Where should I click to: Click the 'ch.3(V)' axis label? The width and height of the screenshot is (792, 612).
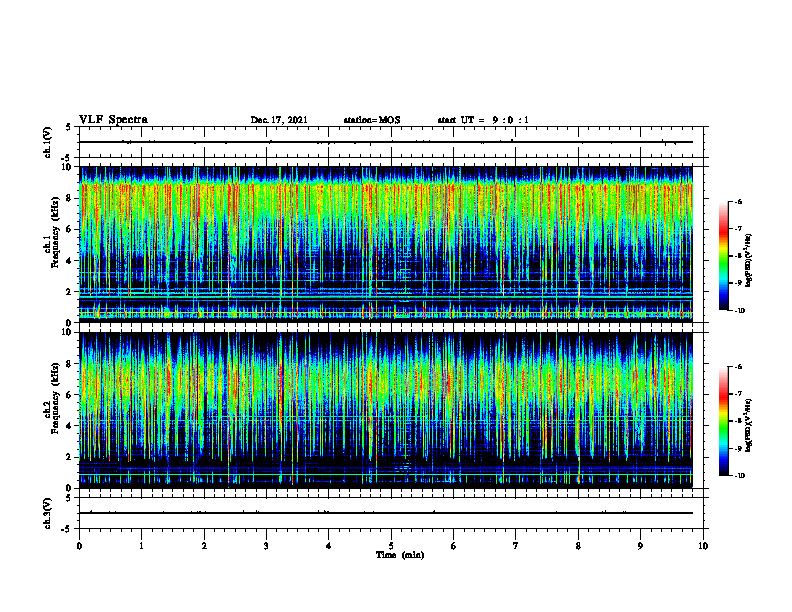48,513
